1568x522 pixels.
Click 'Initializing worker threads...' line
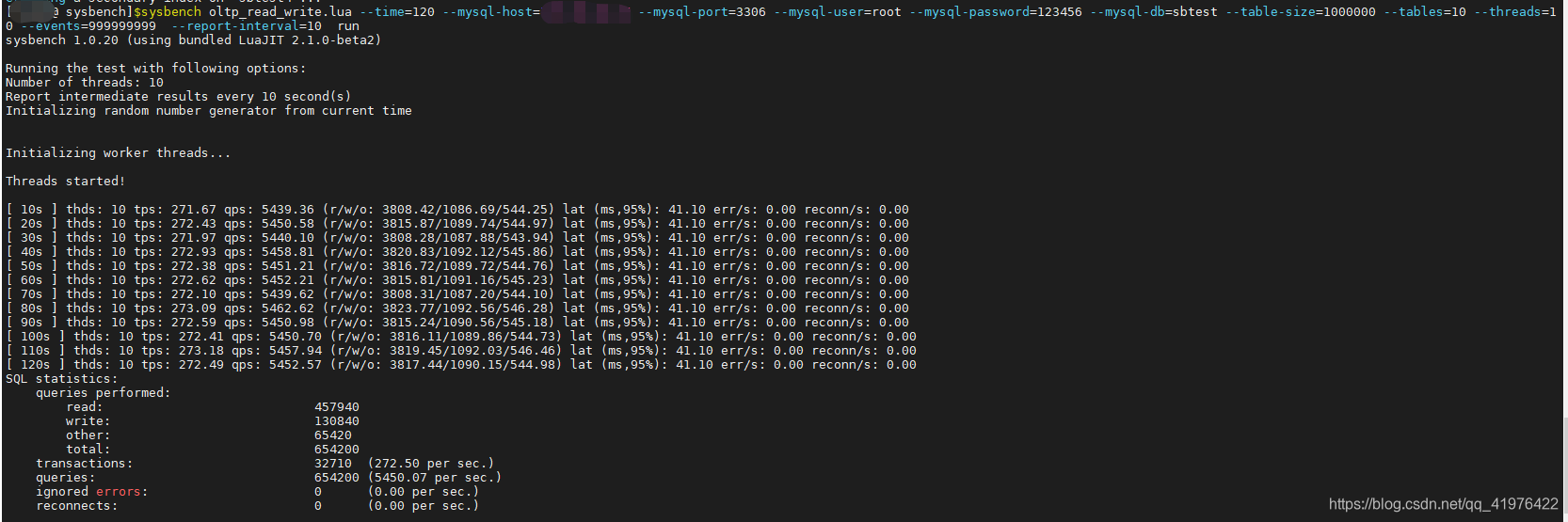click(x=119, y=153)
